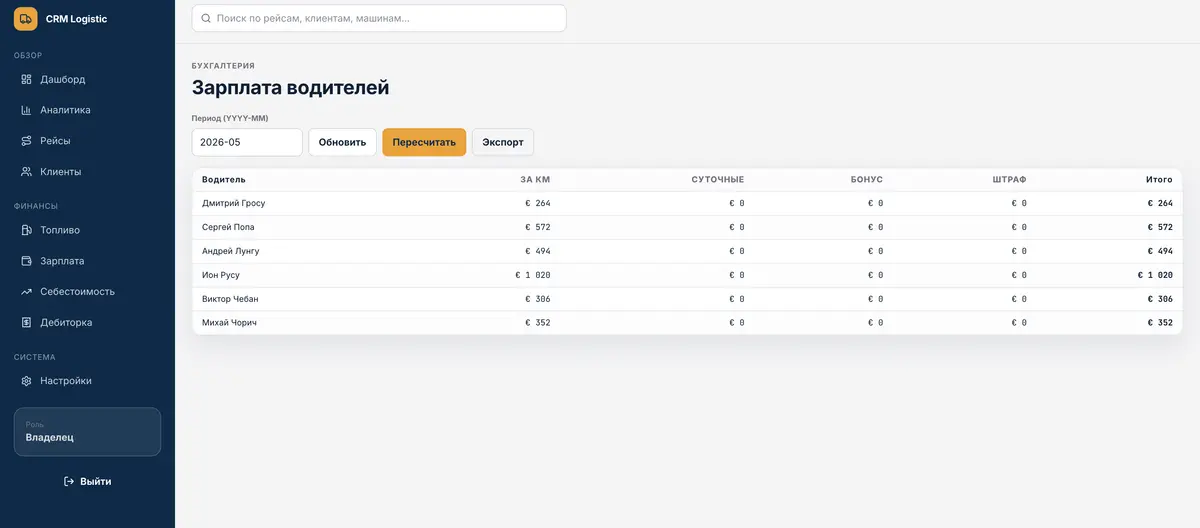Click the orange Пересчитать button
The width and height of the screenshot is (1200, 528).
point(424,142)
